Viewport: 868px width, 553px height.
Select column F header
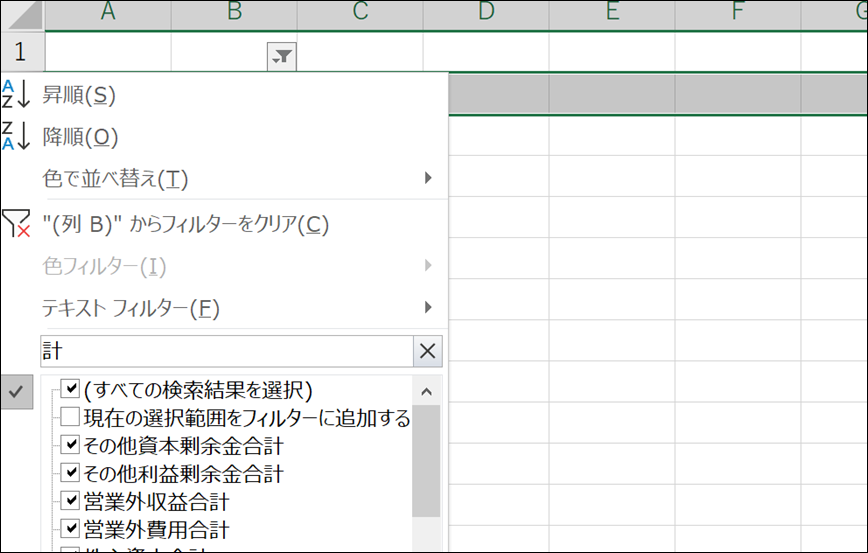tap(738, 13)
